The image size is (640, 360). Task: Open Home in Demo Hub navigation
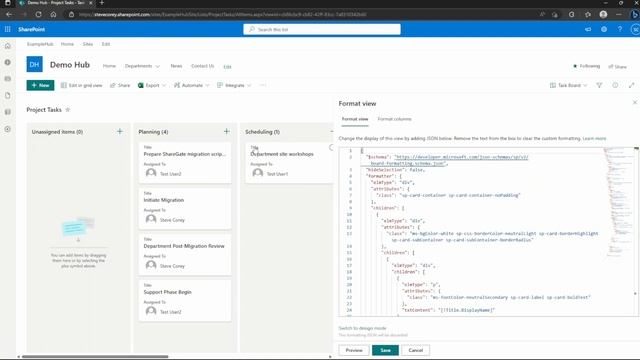click(x=109, y=66)
